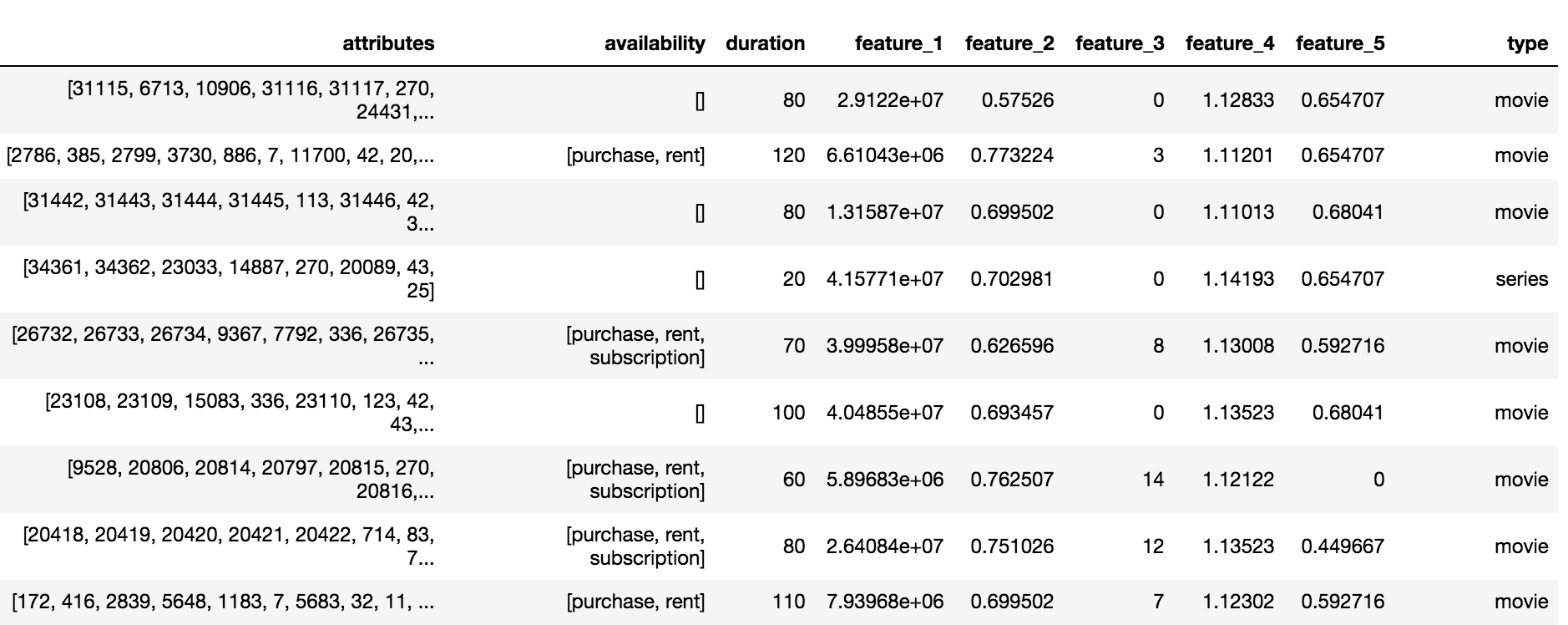
Task: Click feature_1 value 5.89683e+06
Action: (885, 480)
